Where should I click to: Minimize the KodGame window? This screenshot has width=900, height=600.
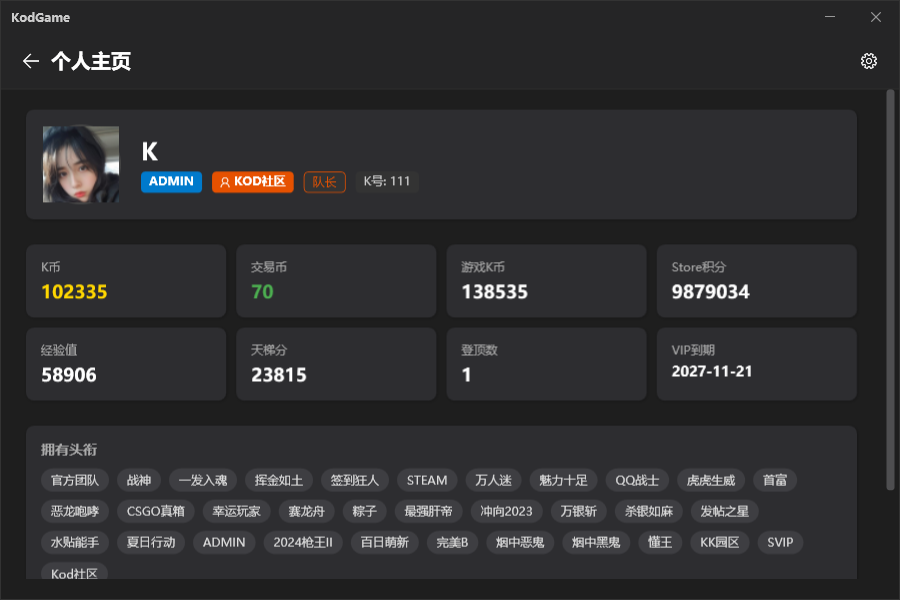click(829, 17)
